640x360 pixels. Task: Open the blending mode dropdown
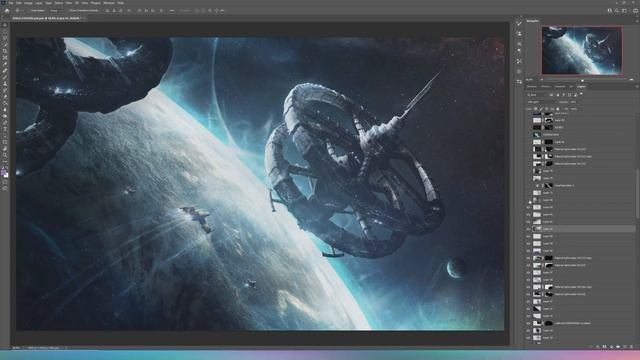coord(542,102)
